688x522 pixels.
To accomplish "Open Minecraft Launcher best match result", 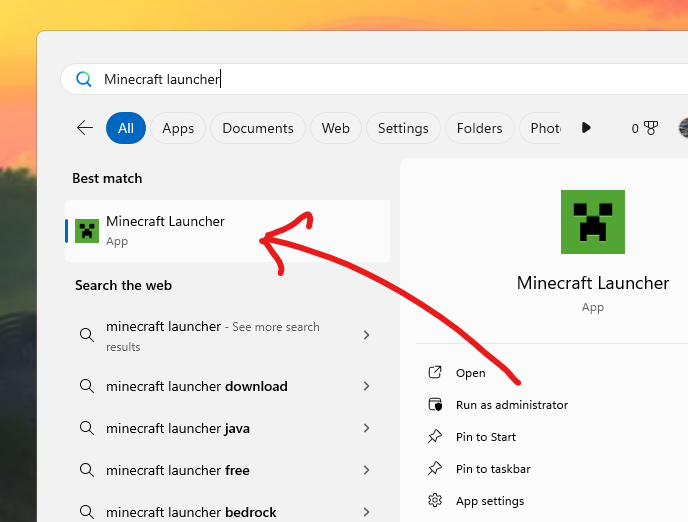I will click(227, 231).
